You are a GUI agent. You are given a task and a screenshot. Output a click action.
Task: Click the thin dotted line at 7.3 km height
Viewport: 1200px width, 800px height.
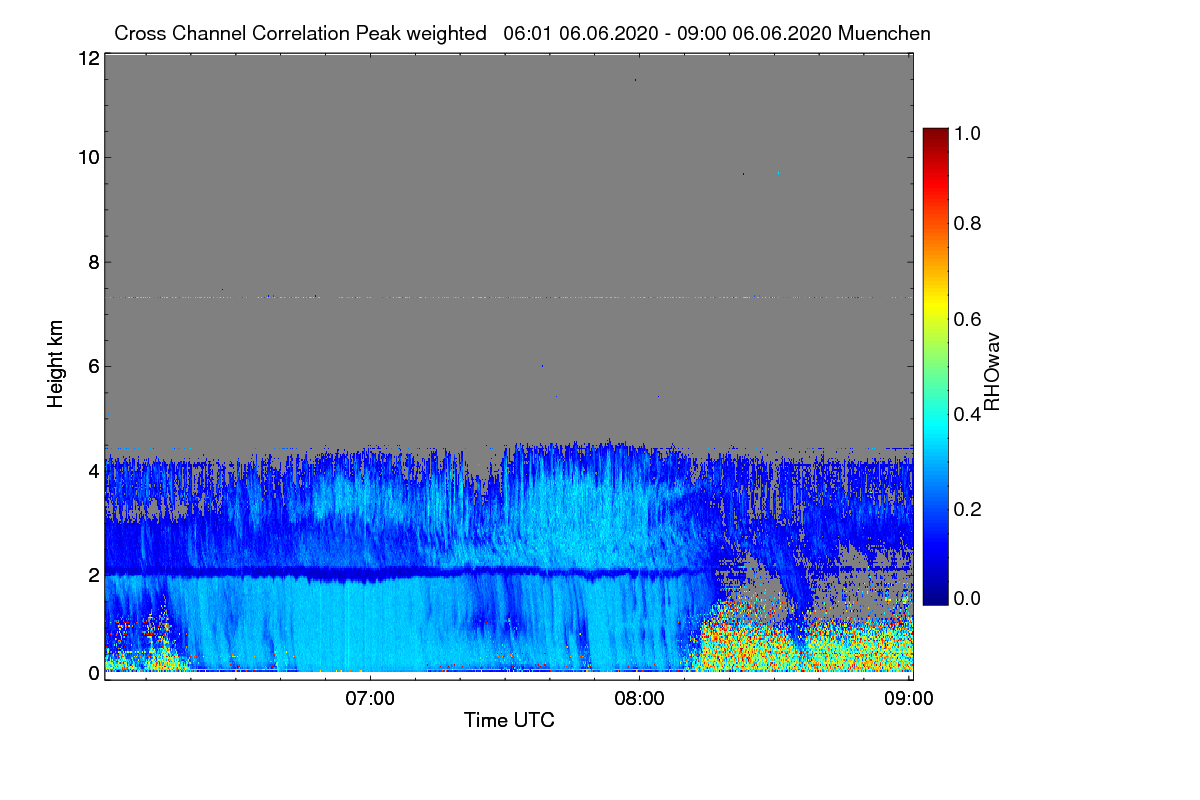[509, 297]
